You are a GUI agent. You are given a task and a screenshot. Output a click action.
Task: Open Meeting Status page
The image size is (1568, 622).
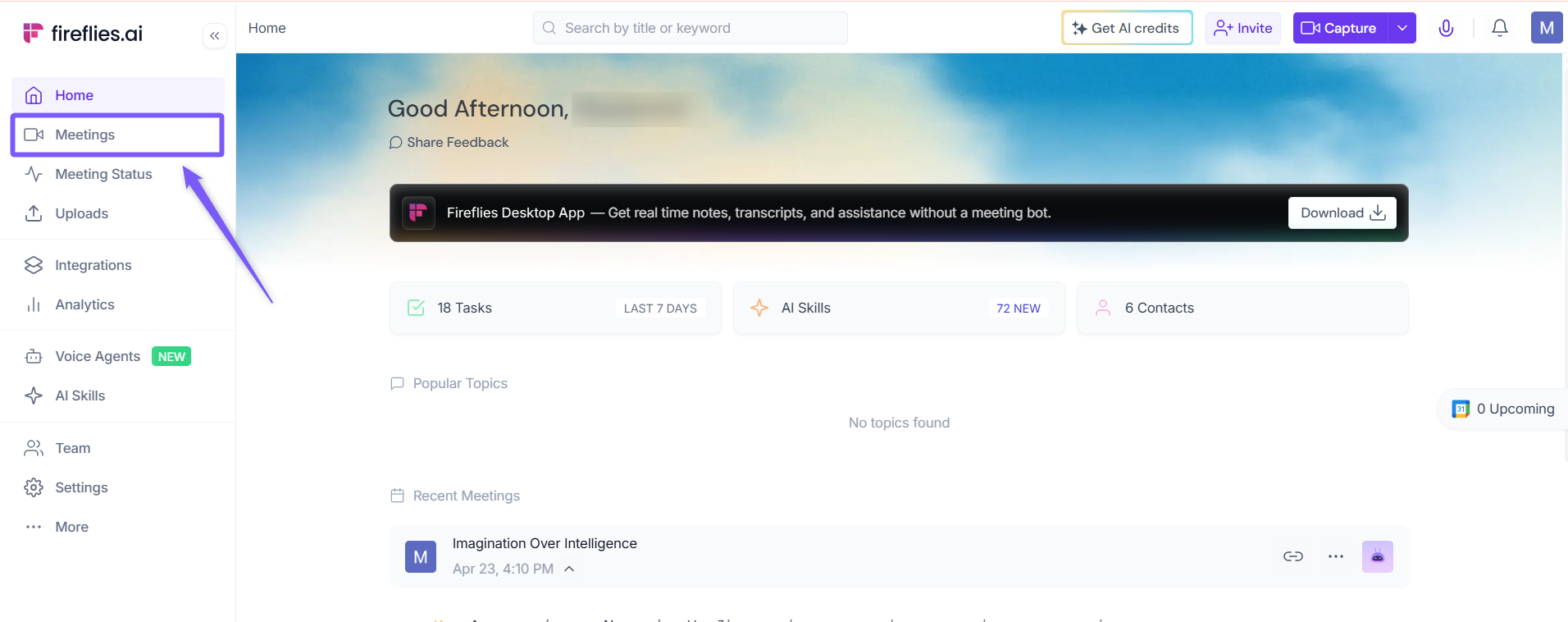118,174
